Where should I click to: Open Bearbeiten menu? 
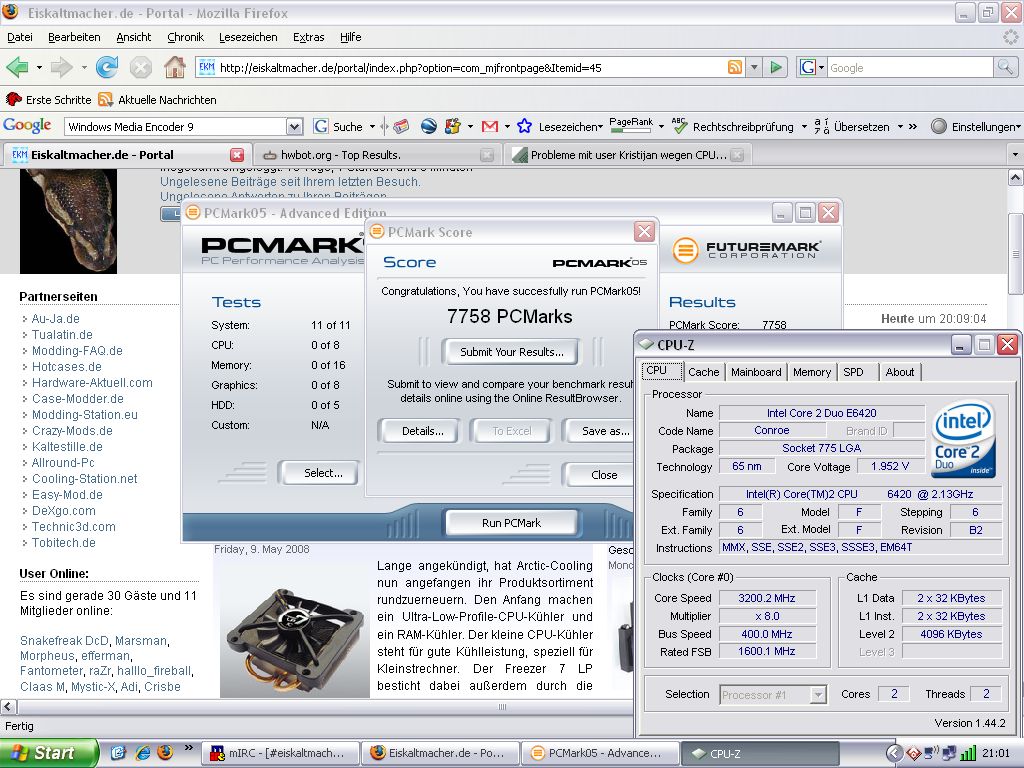coord(74,37)
